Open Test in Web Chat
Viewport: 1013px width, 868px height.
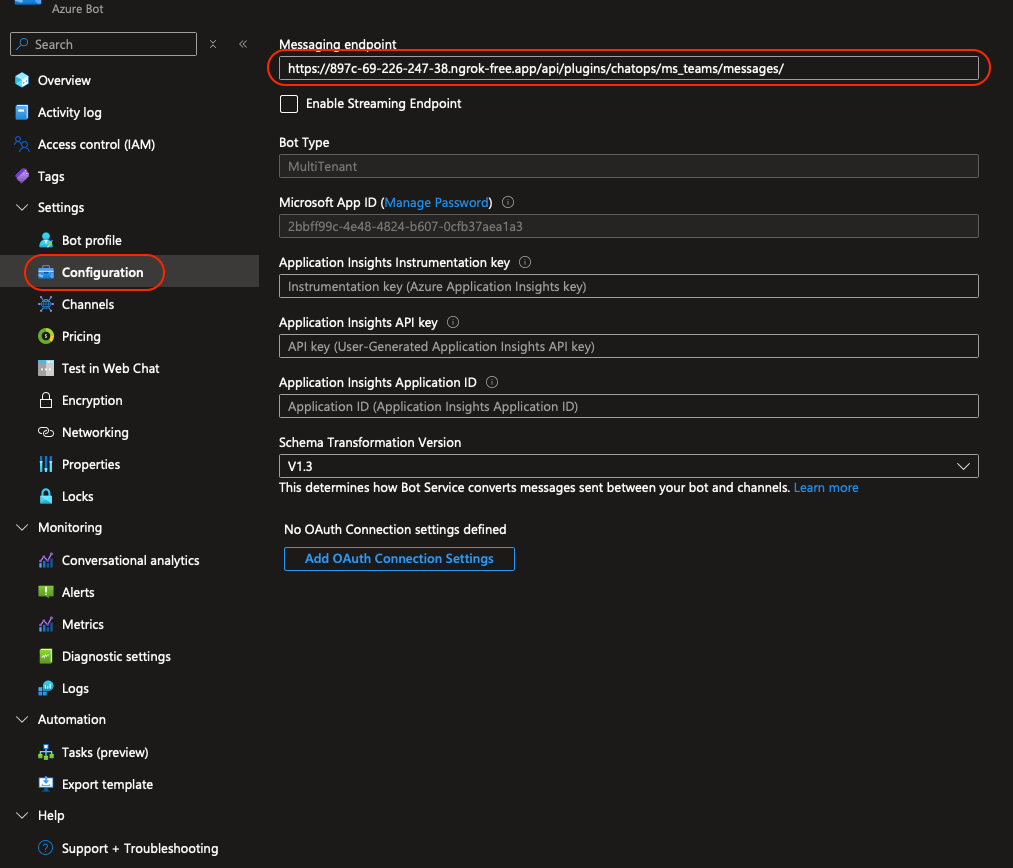click(x=110, y=368)
